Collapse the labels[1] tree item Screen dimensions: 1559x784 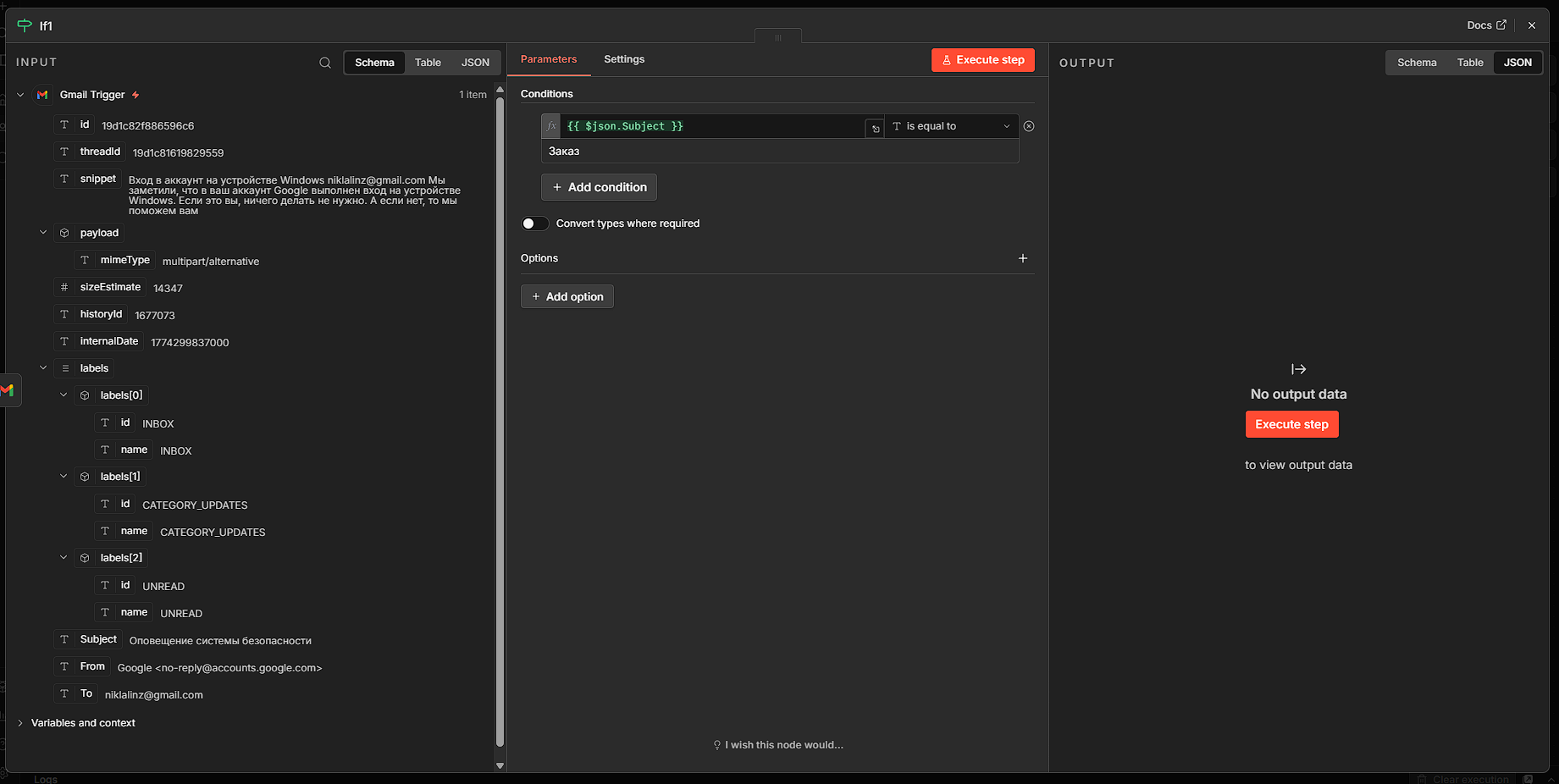pyautogui.click(x=64, y=477)
